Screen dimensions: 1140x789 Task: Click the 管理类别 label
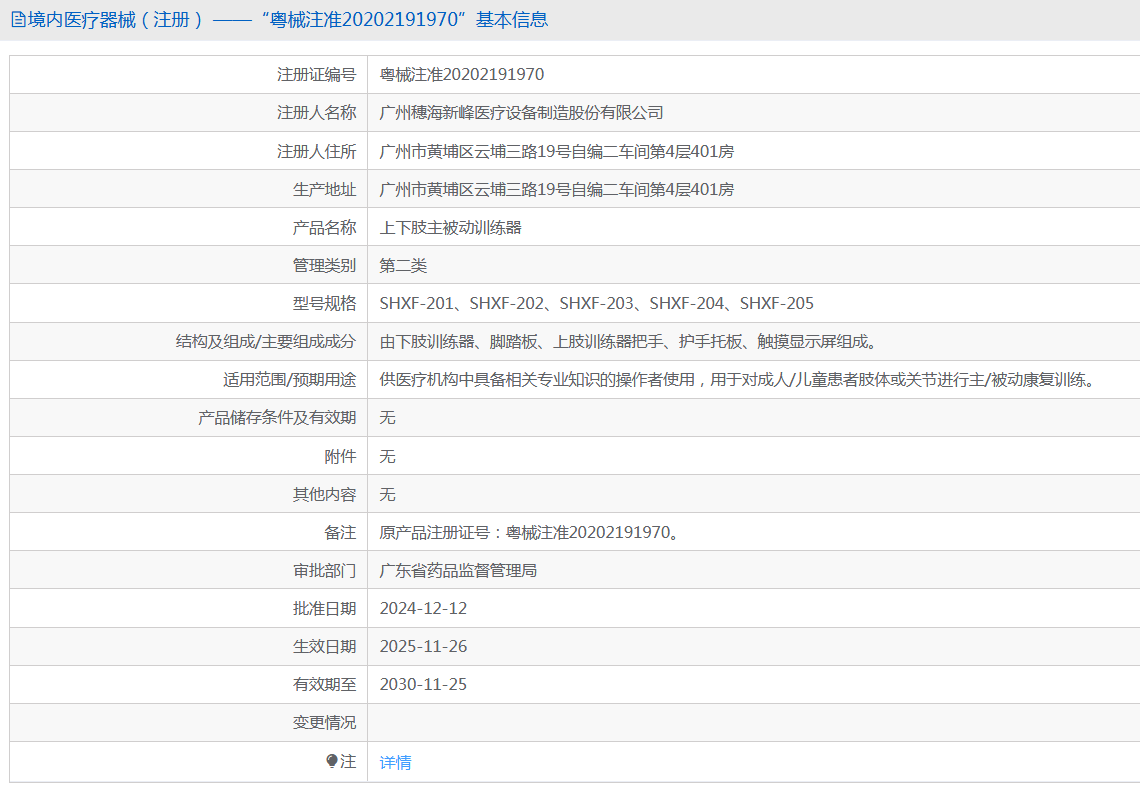pos(325,265)
